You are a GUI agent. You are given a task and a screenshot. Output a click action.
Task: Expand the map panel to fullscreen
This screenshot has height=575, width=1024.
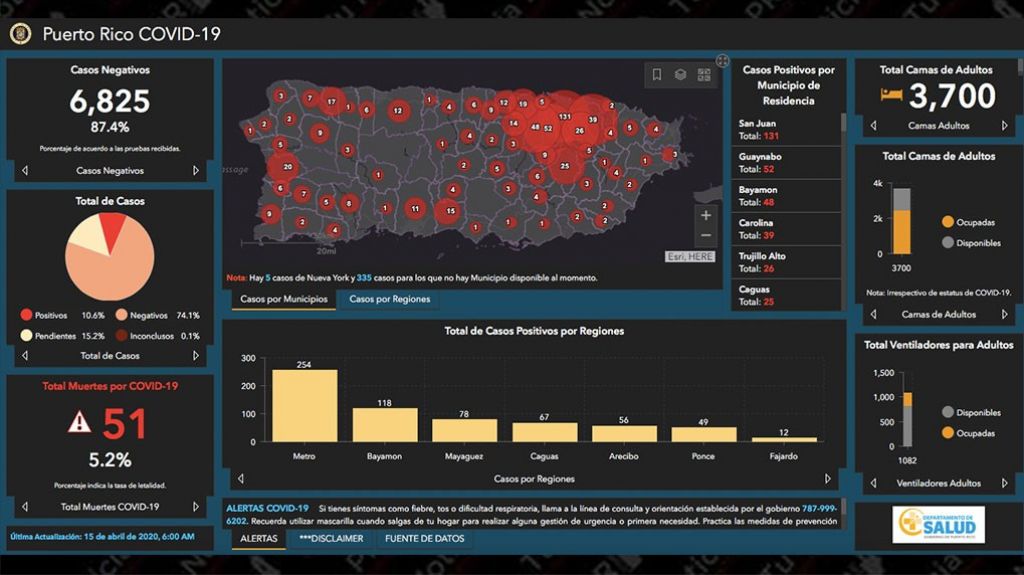pos(722,62)
